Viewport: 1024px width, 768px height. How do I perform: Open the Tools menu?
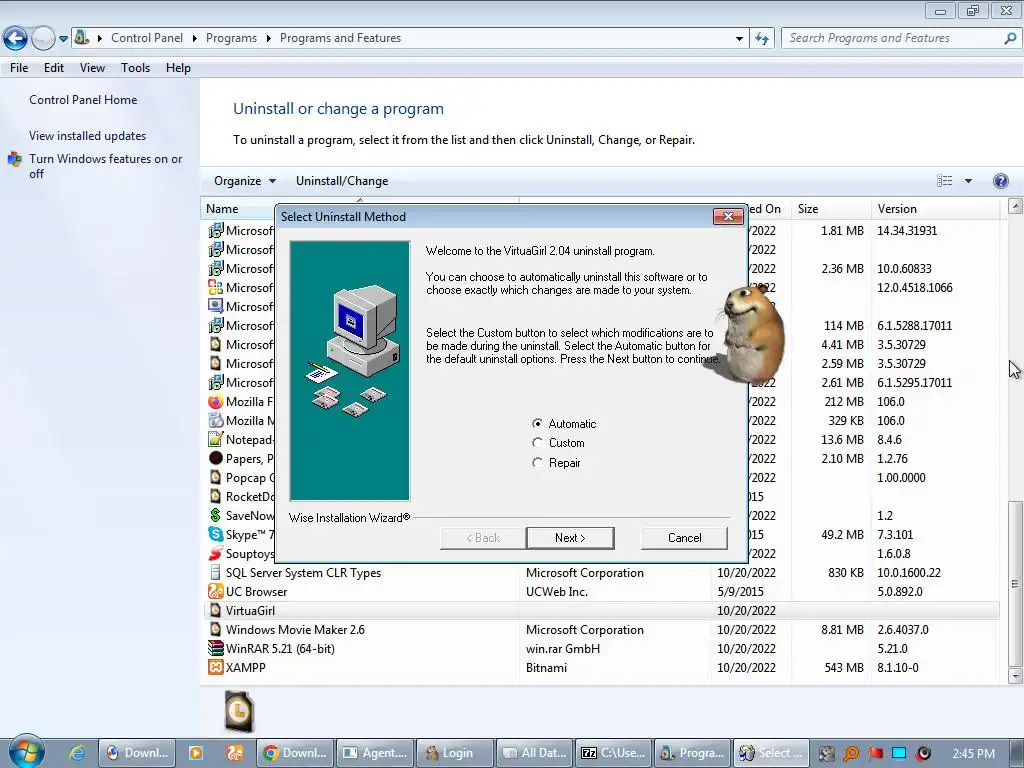tap(135, 68)
